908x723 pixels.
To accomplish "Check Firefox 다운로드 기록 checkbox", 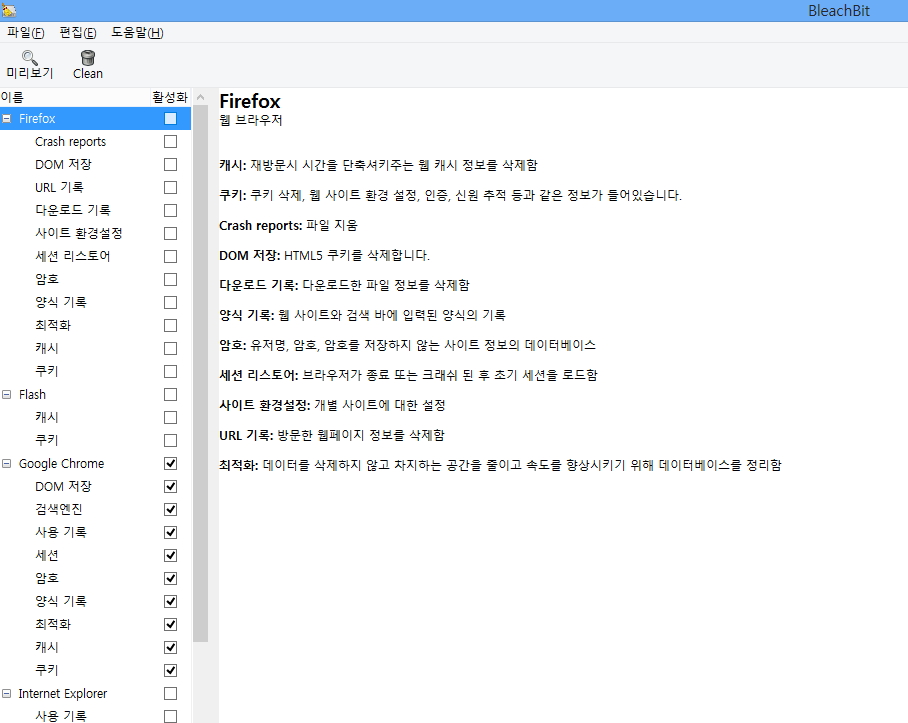I will coord(170,211).
